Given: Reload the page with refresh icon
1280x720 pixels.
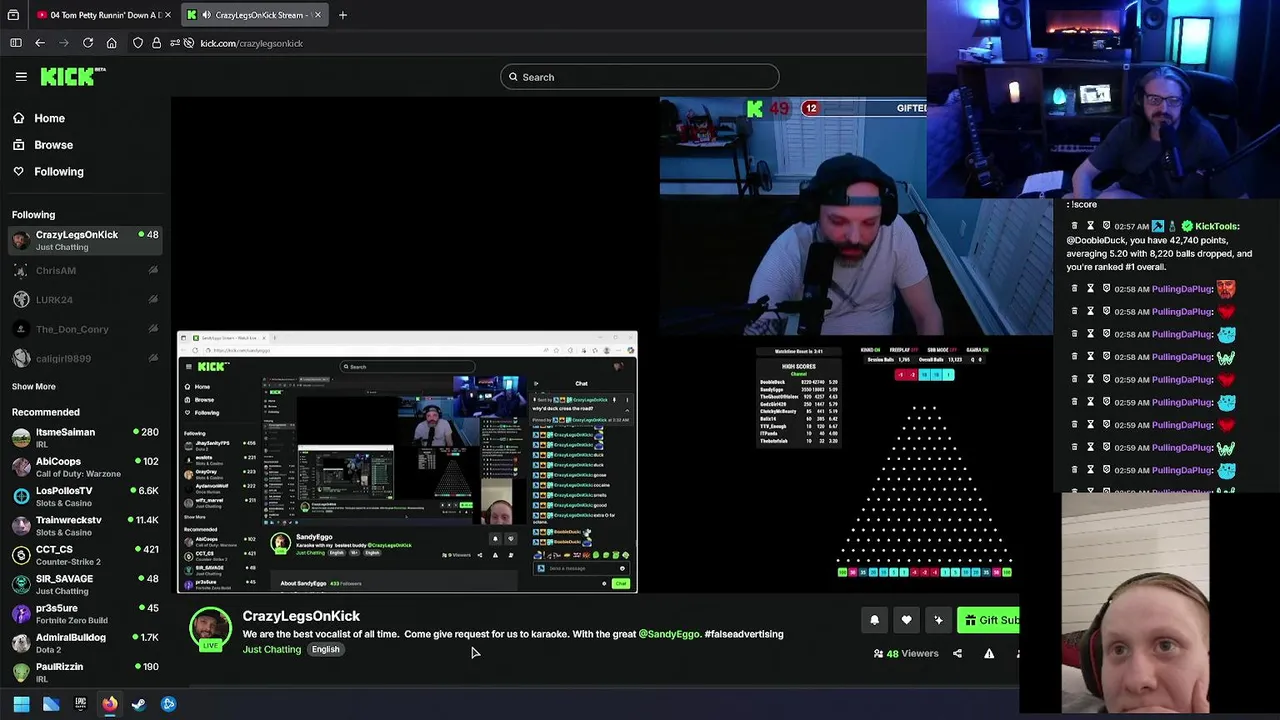Looking at the screenshot, I should pyautogui.click(x=88, y=43).
